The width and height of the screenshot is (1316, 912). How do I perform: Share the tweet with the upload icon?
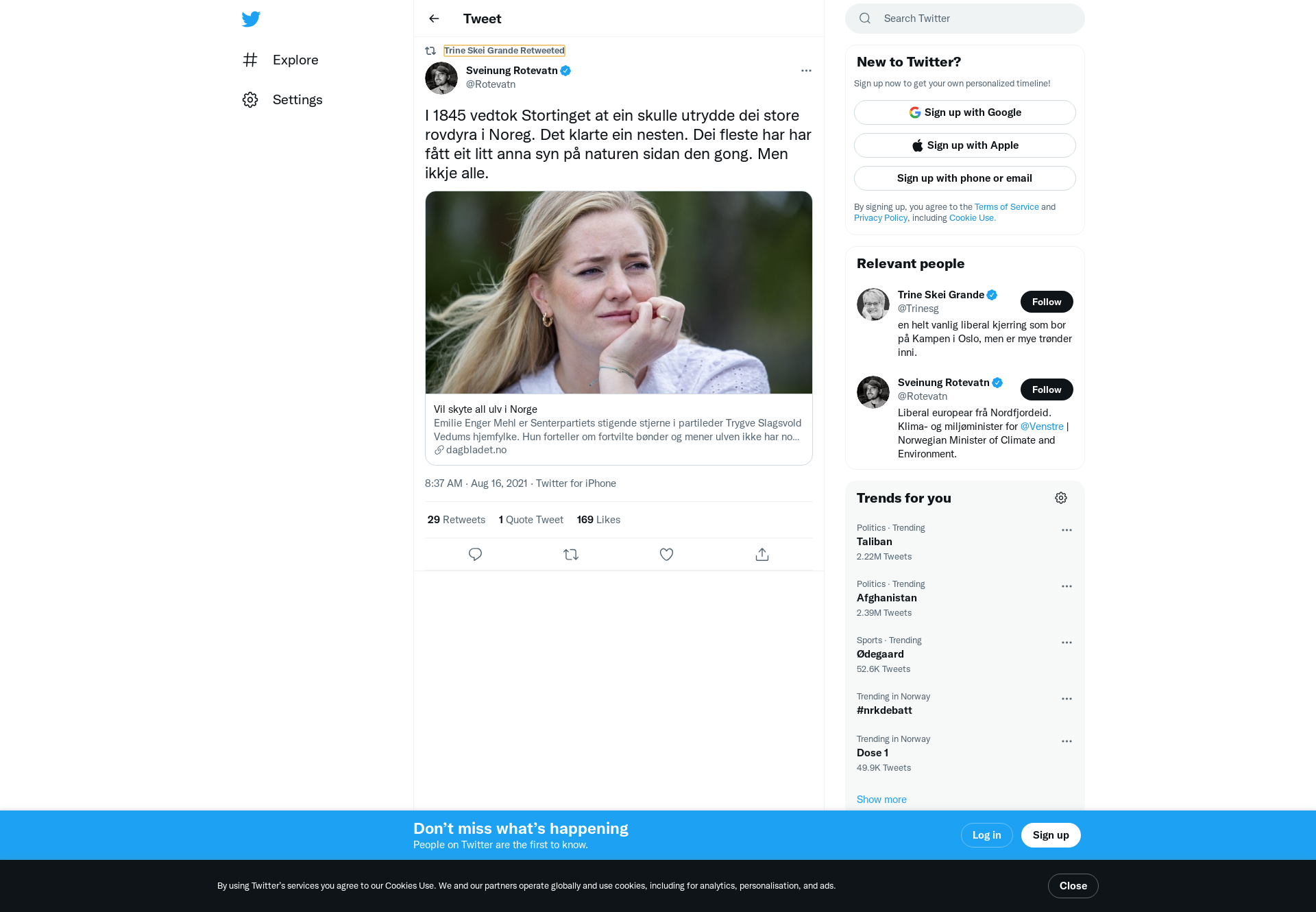[762, 554]
